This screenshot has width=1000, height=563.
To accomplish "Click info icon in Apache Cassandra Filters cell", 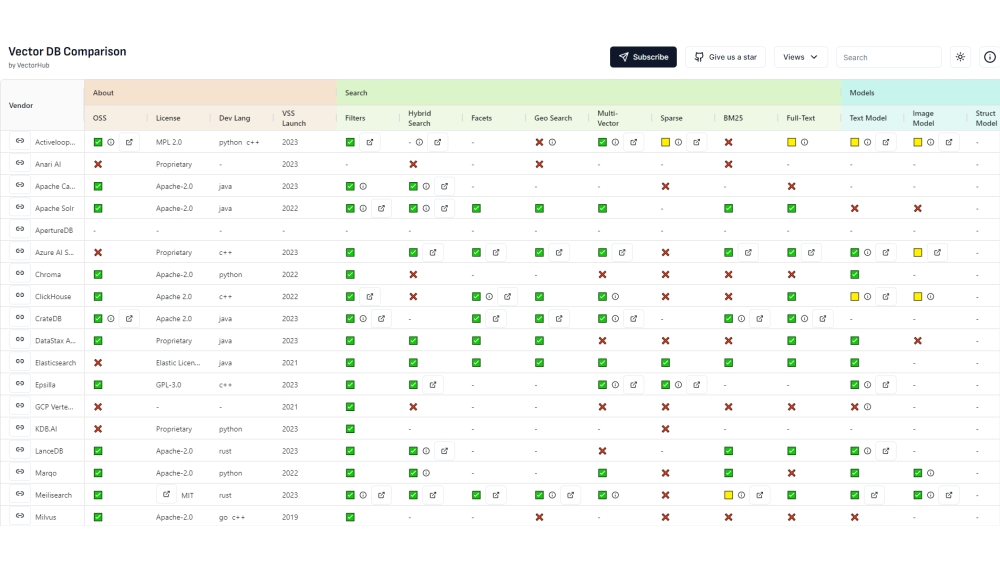I will 363,186.
